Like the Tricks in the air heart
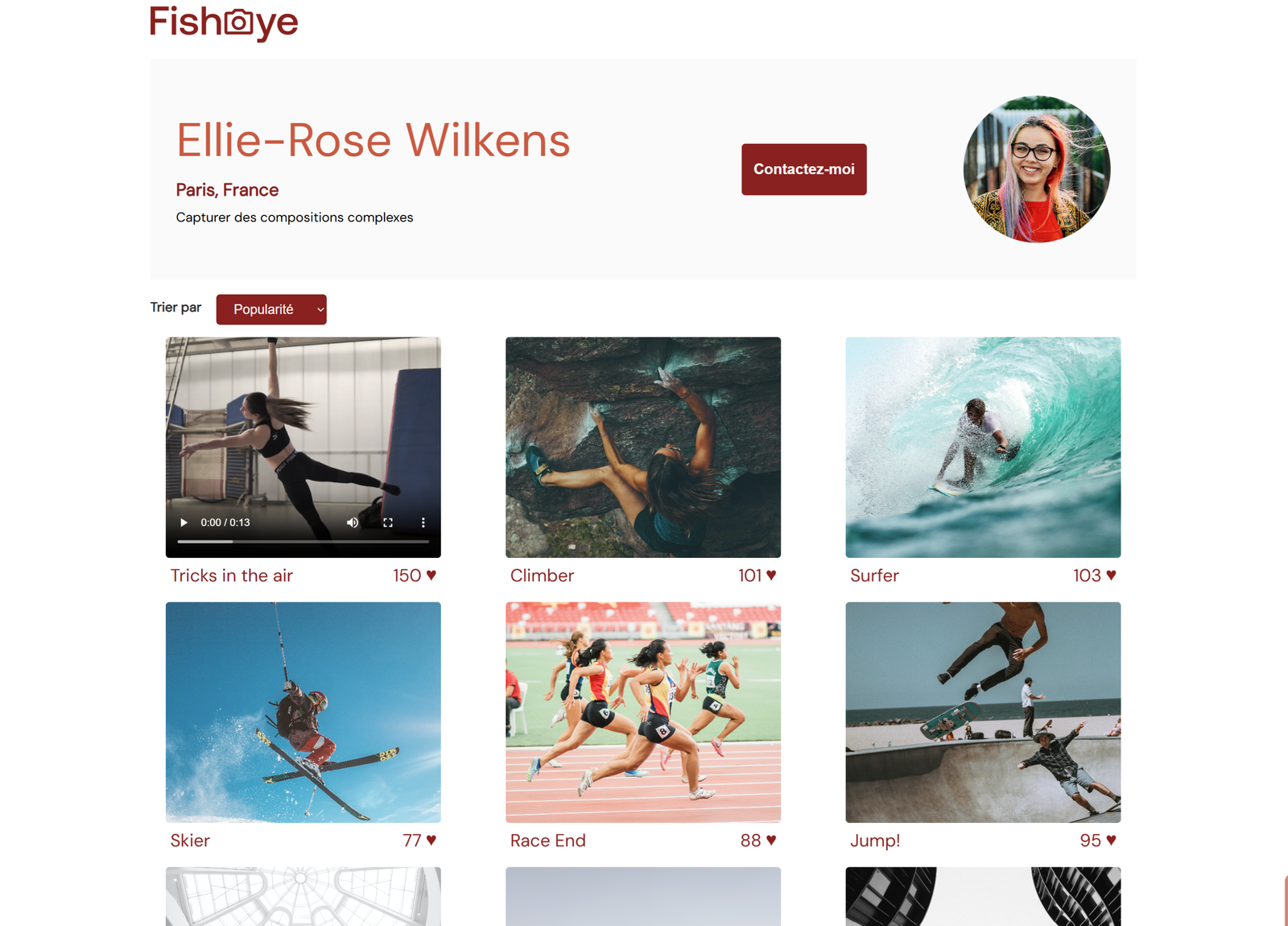 pyautogui.click(x=431, y=575)
